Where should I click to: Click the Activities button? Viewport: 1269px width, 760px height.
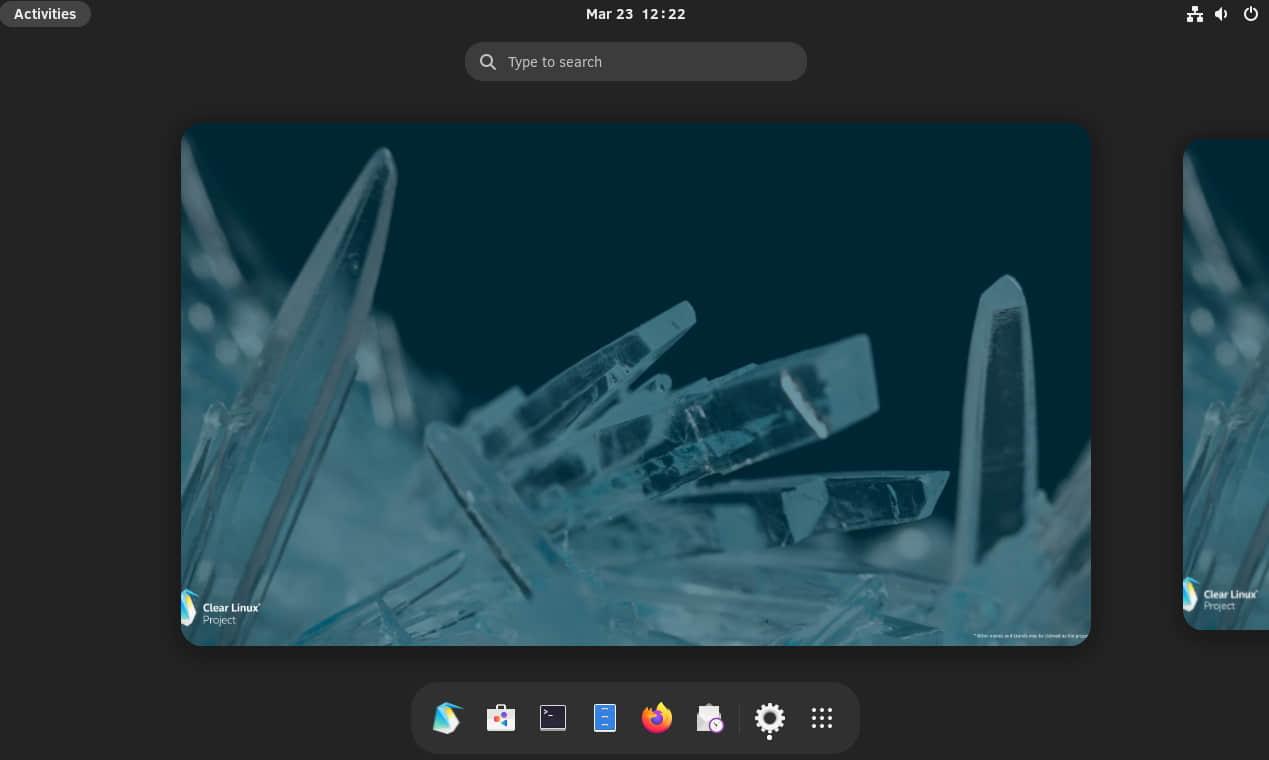tap(45, 14)
